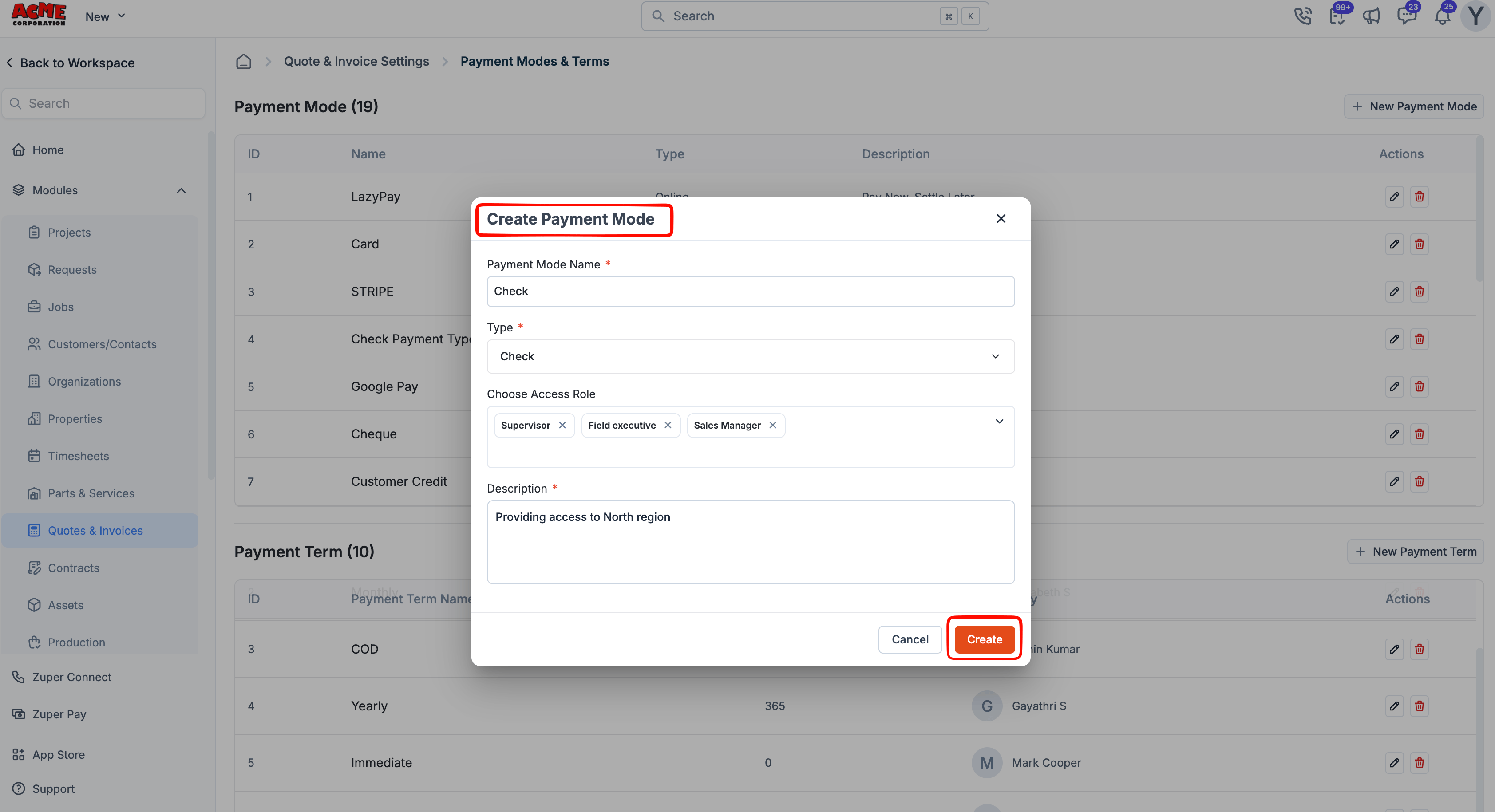Click the Create button
The image size is (1495, 812).
pyautogui.click(x=984, y=640)
